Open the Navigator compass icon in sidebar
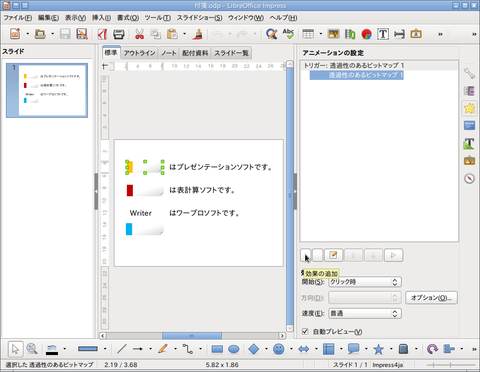Viewport: 480px width, 372px height. pos(469,179)
